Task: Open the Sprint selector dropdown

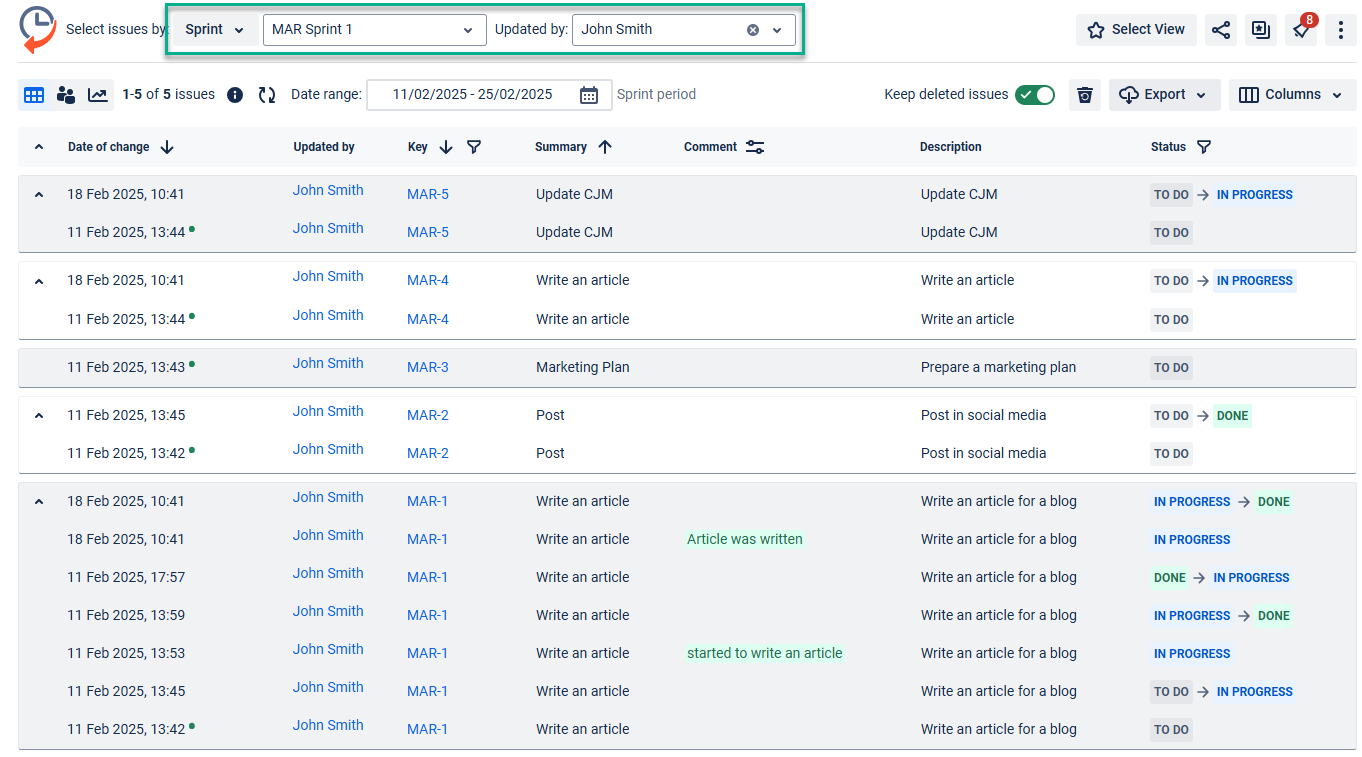Action: tap(214, 30)
